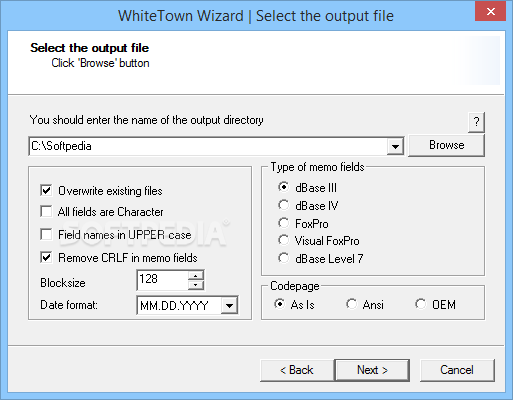This screenshot has height=400, width=513.
Task: Click the 'Date format:' label
Action: pyautogui.click(x=69, y=305)
